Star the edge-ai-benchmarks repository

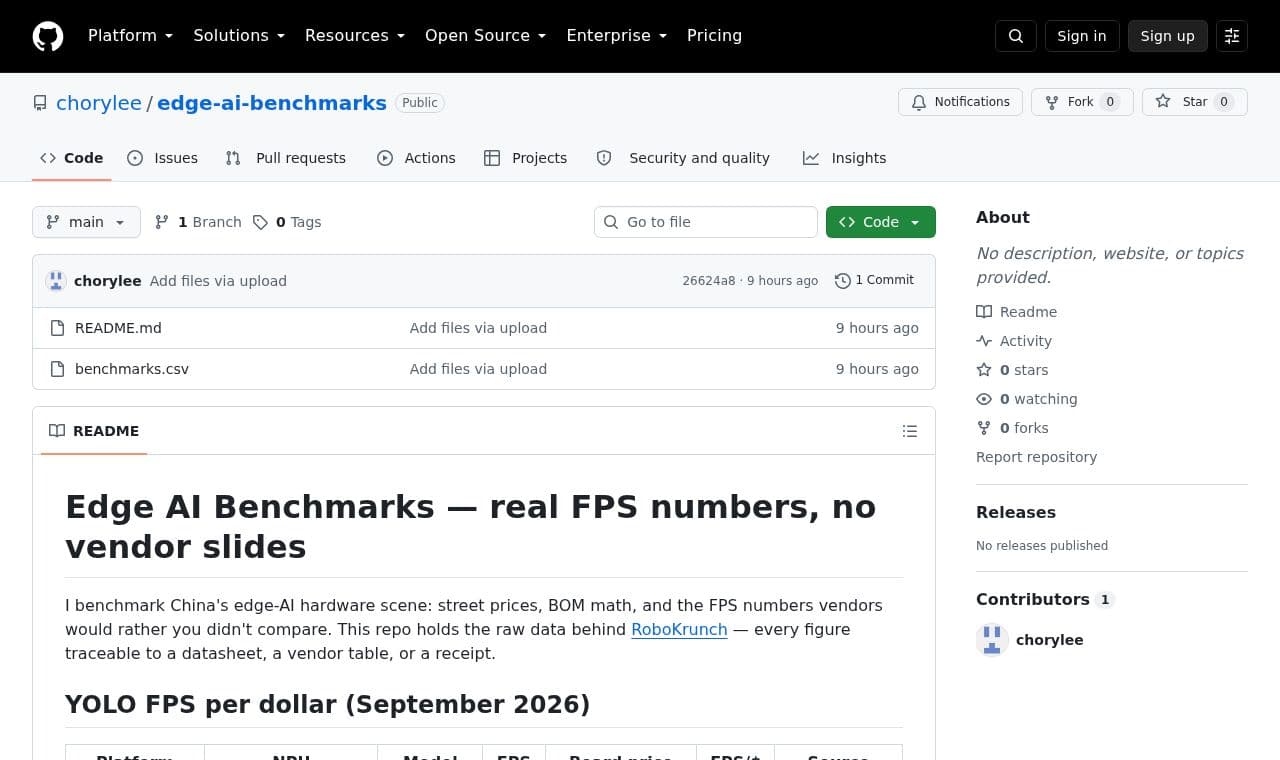(x=1195, y=102)
